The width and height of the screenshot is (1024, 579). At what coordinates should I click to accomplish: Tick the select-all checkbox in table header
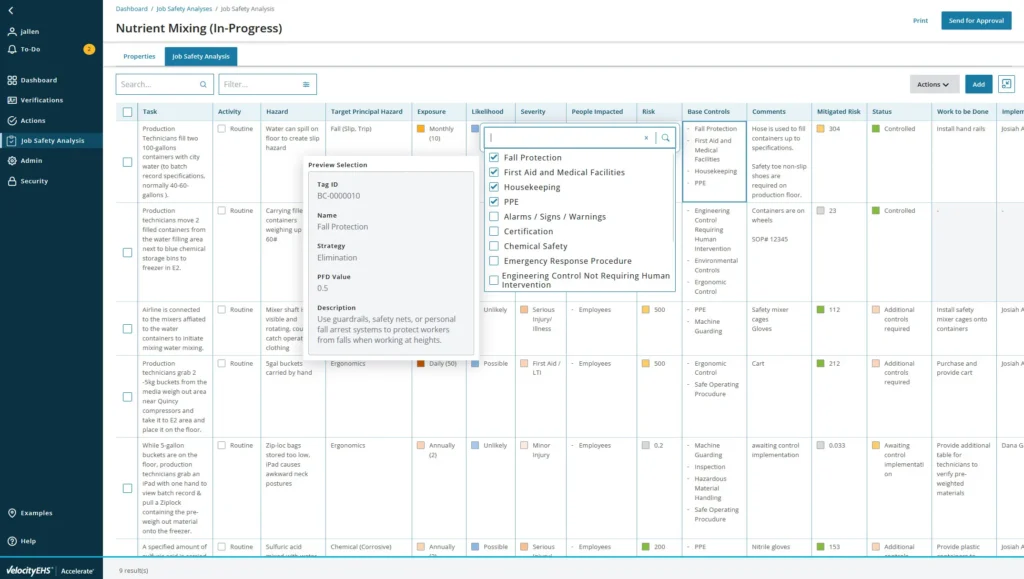127,112
